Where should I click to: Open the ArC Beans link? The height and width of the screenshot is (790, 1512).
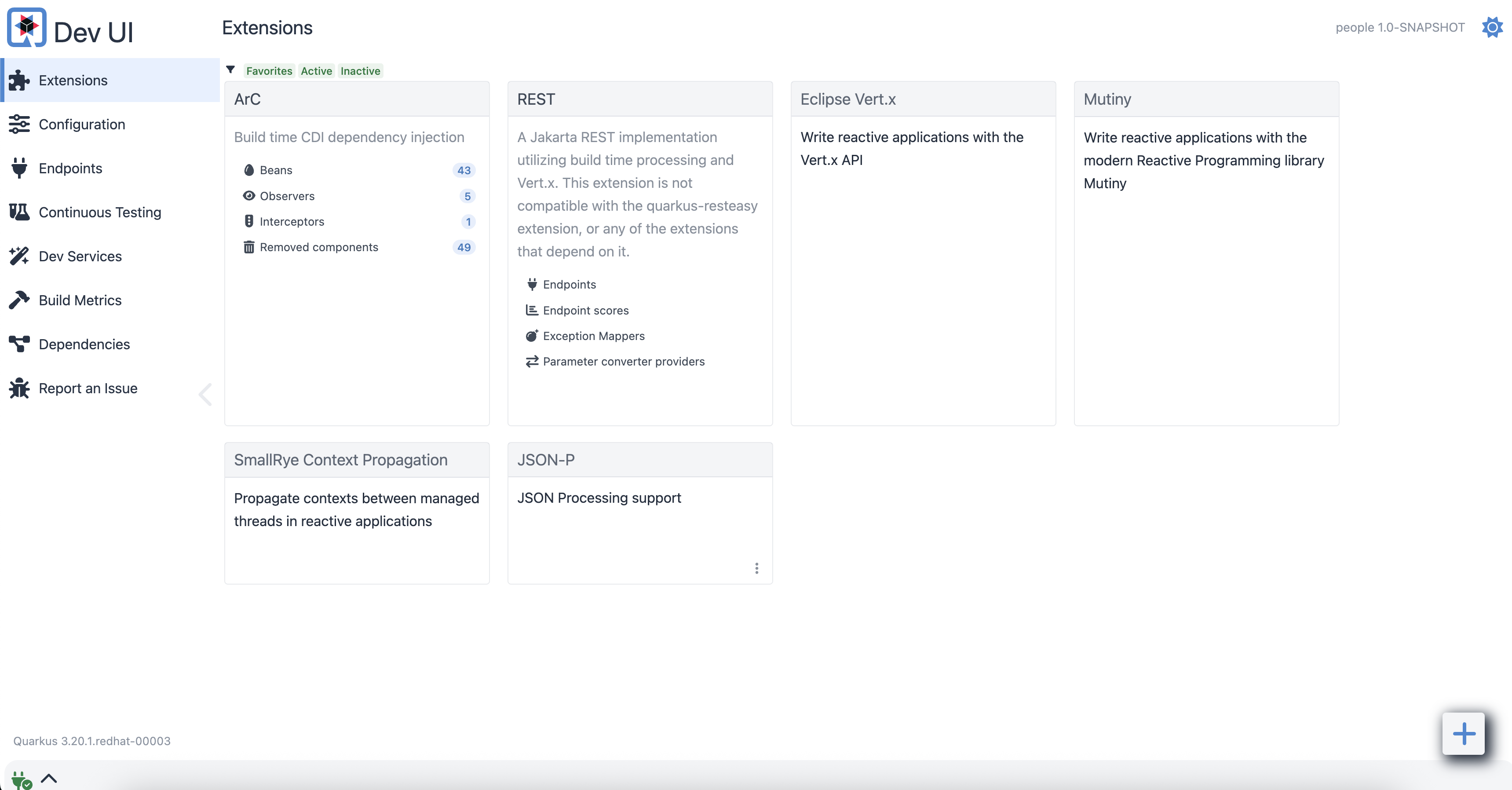[x=276, y=170]
